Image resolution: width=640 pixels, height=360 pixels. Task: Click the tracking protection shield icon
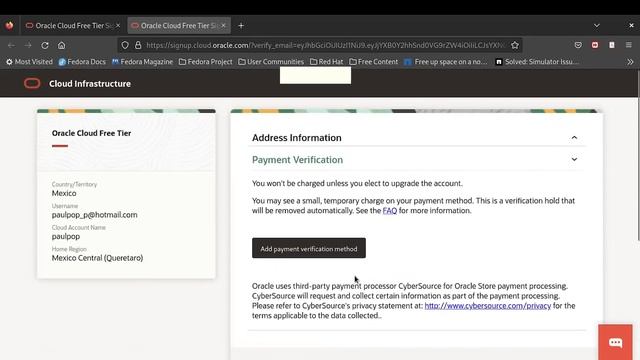click(x=125, y=45)
